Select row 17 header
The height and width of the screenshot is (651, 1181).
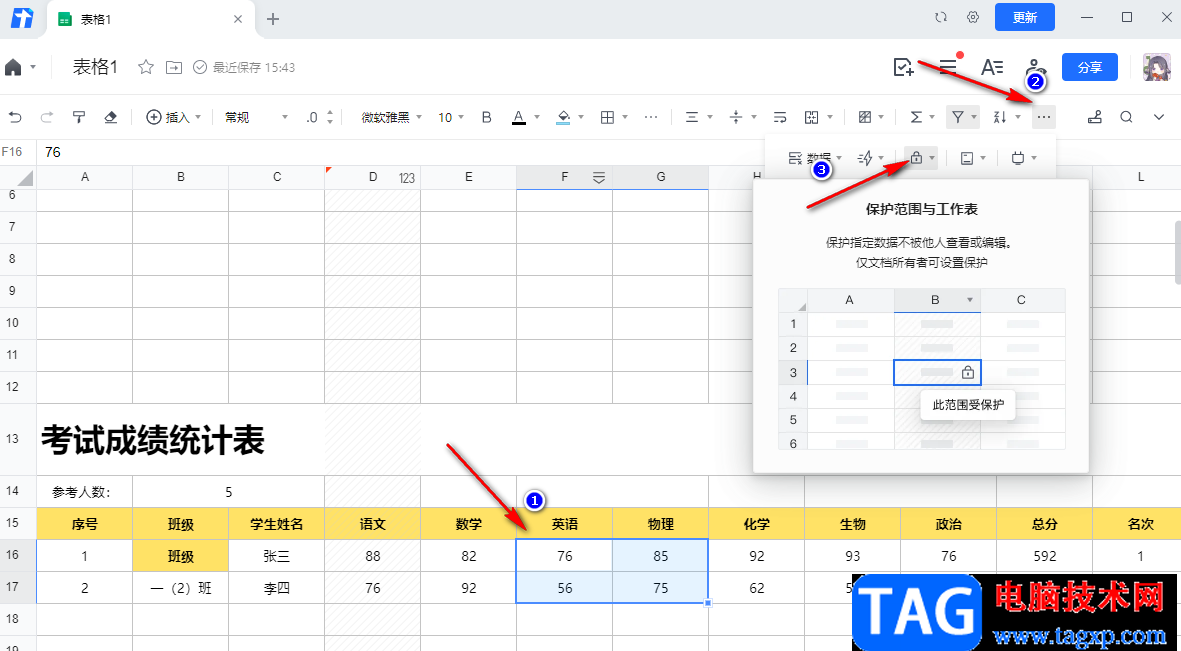[x=18, y=588]
